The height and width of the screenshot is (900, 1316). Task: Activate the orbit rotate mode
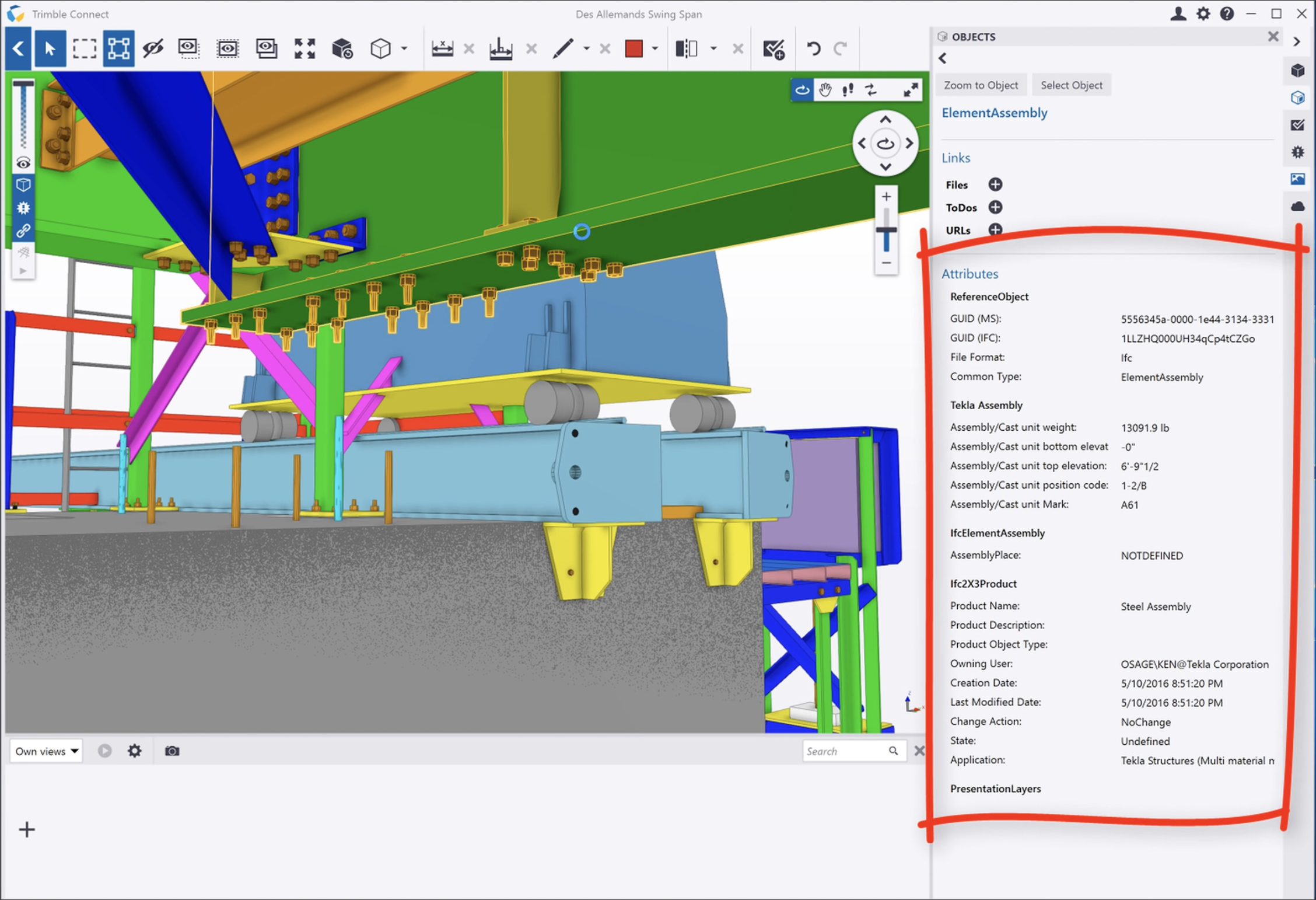802,90
